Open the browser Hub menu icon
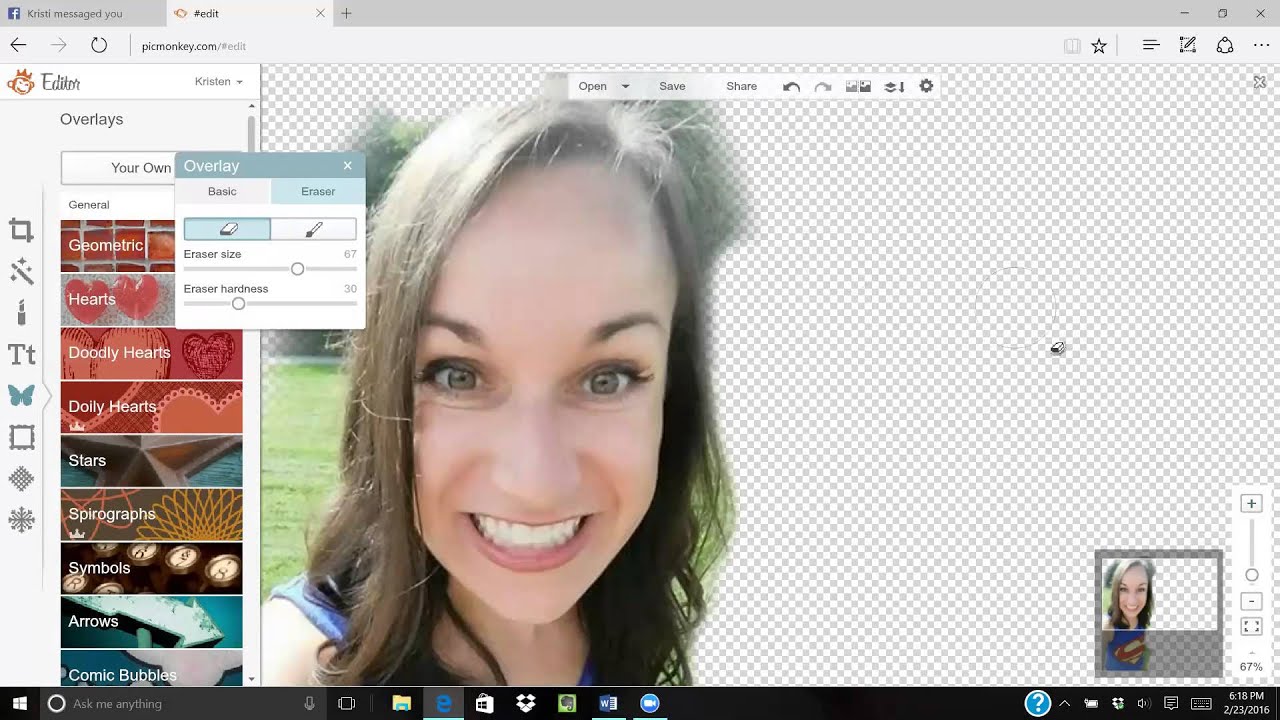This screenshot has height=720, width=1280. click(x=1151, y=45)
